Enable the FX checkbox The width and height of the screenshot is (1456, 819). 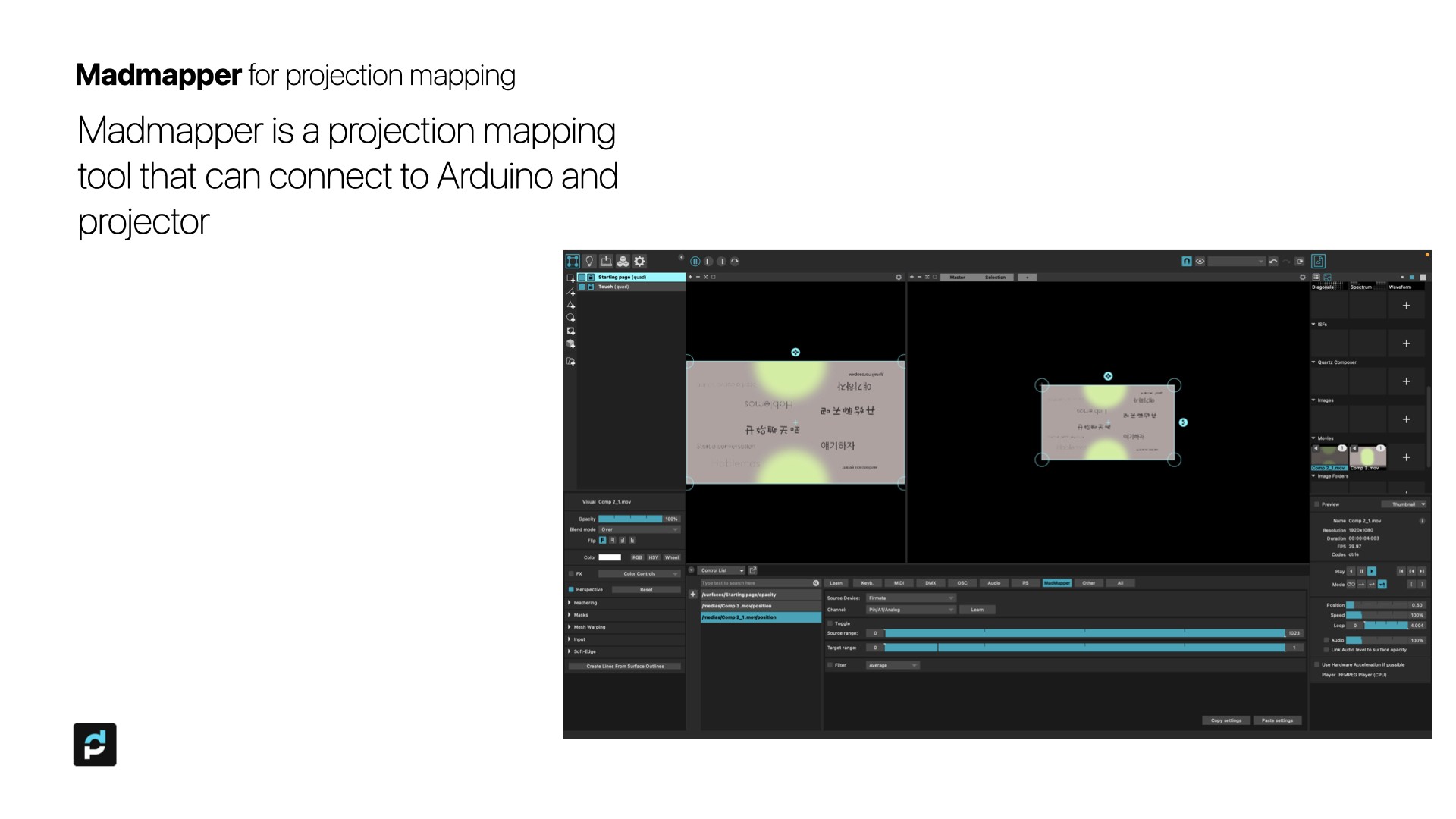point(572,574)
